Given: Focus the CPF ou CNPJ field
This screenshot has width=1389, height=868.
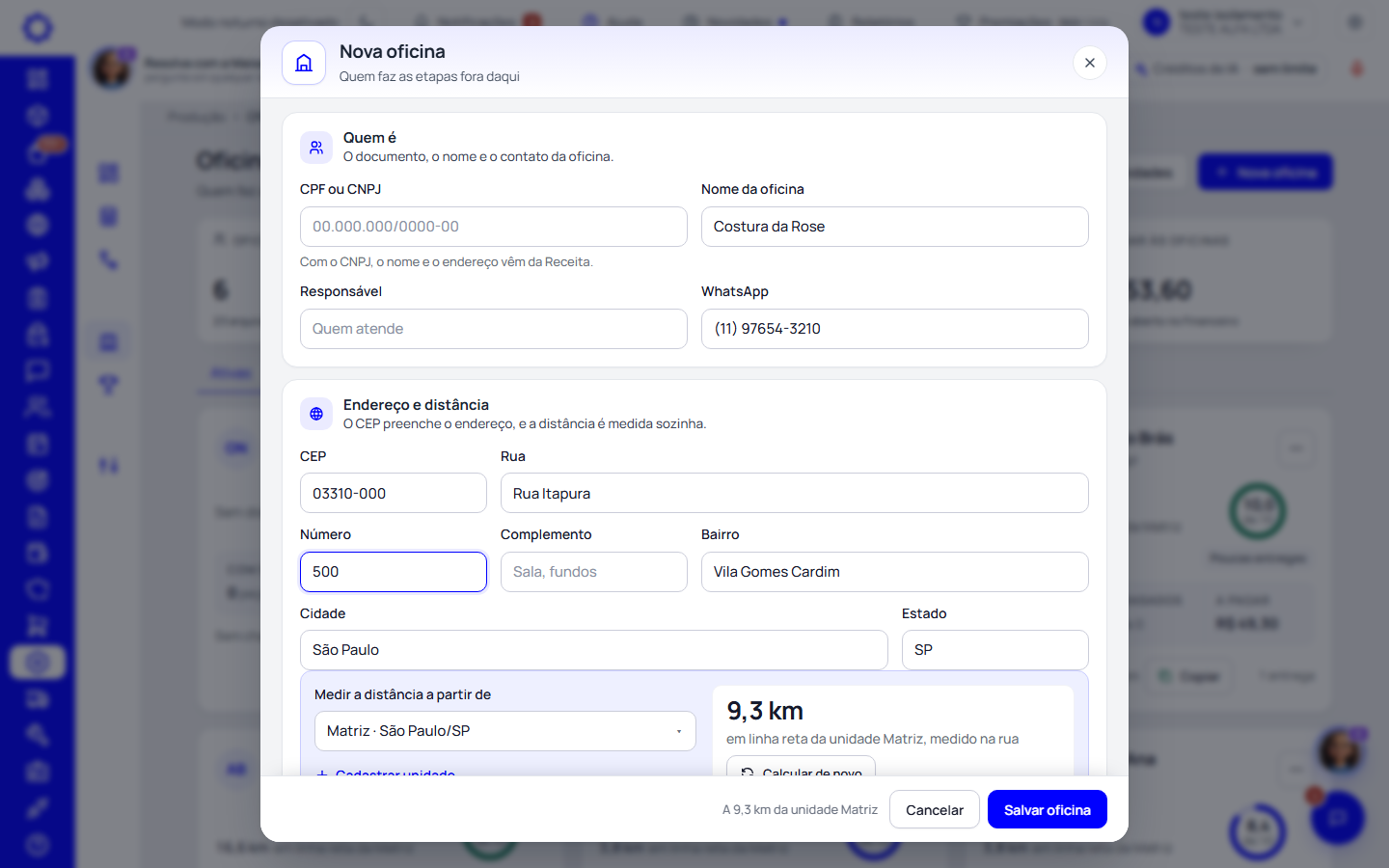Looking at the screenshot, I should (x=494, y=227).
